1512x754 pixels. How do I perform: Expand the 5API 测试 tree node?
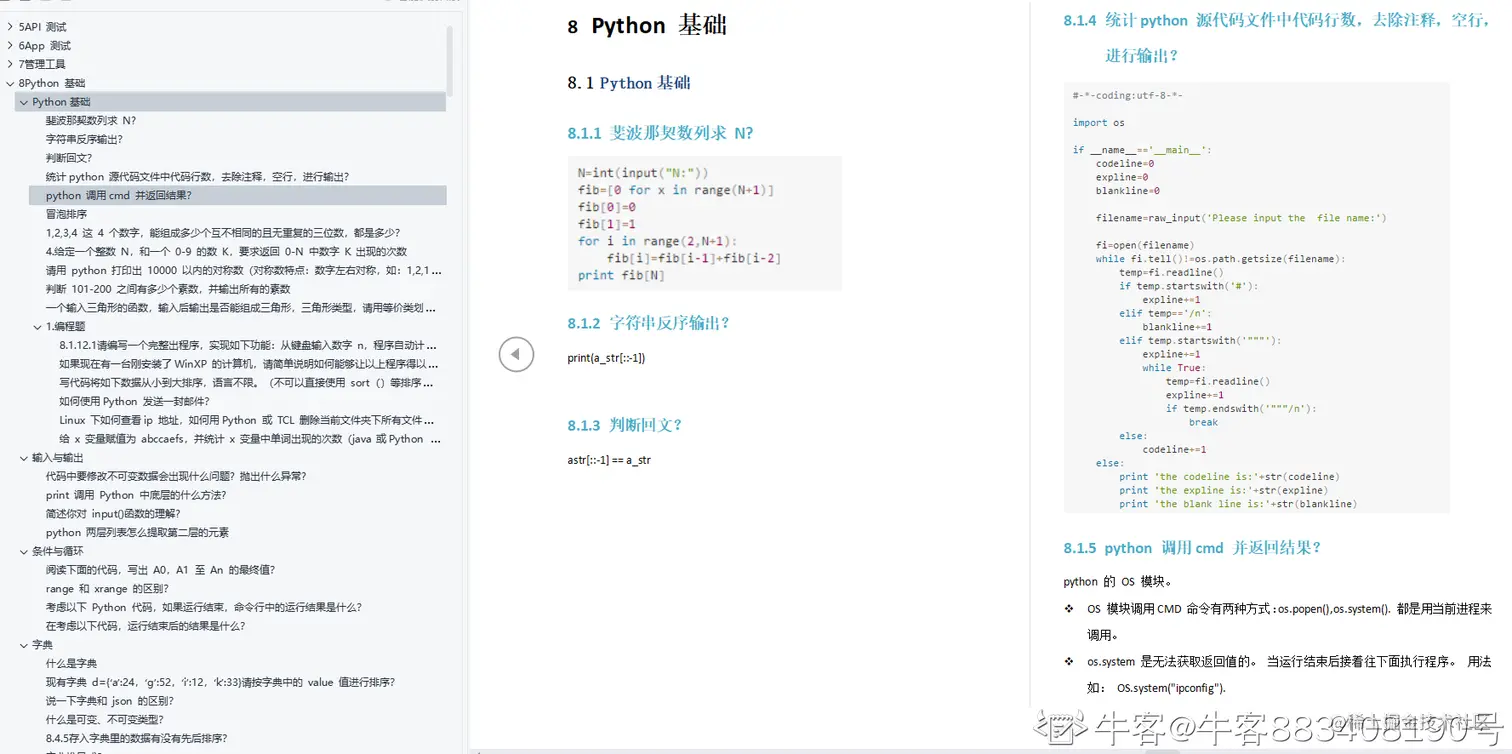10,27
